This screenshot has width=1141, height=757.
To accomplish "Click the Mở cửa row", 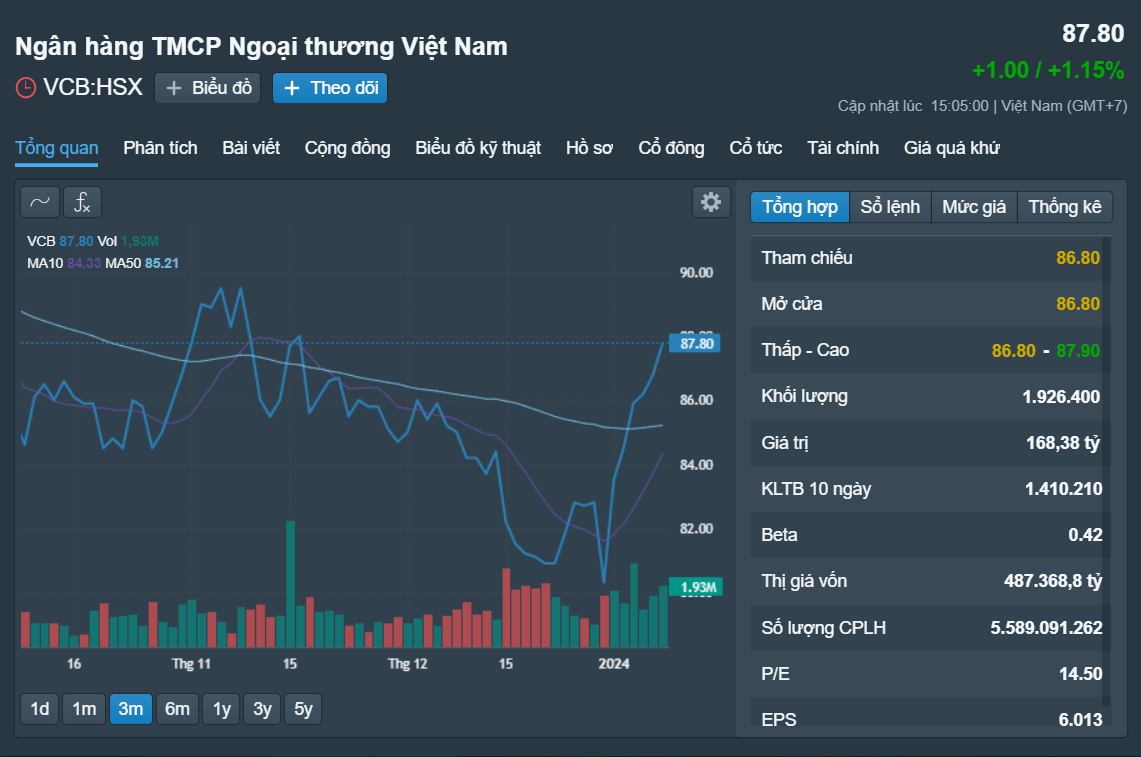I will (x=931, y=304).
